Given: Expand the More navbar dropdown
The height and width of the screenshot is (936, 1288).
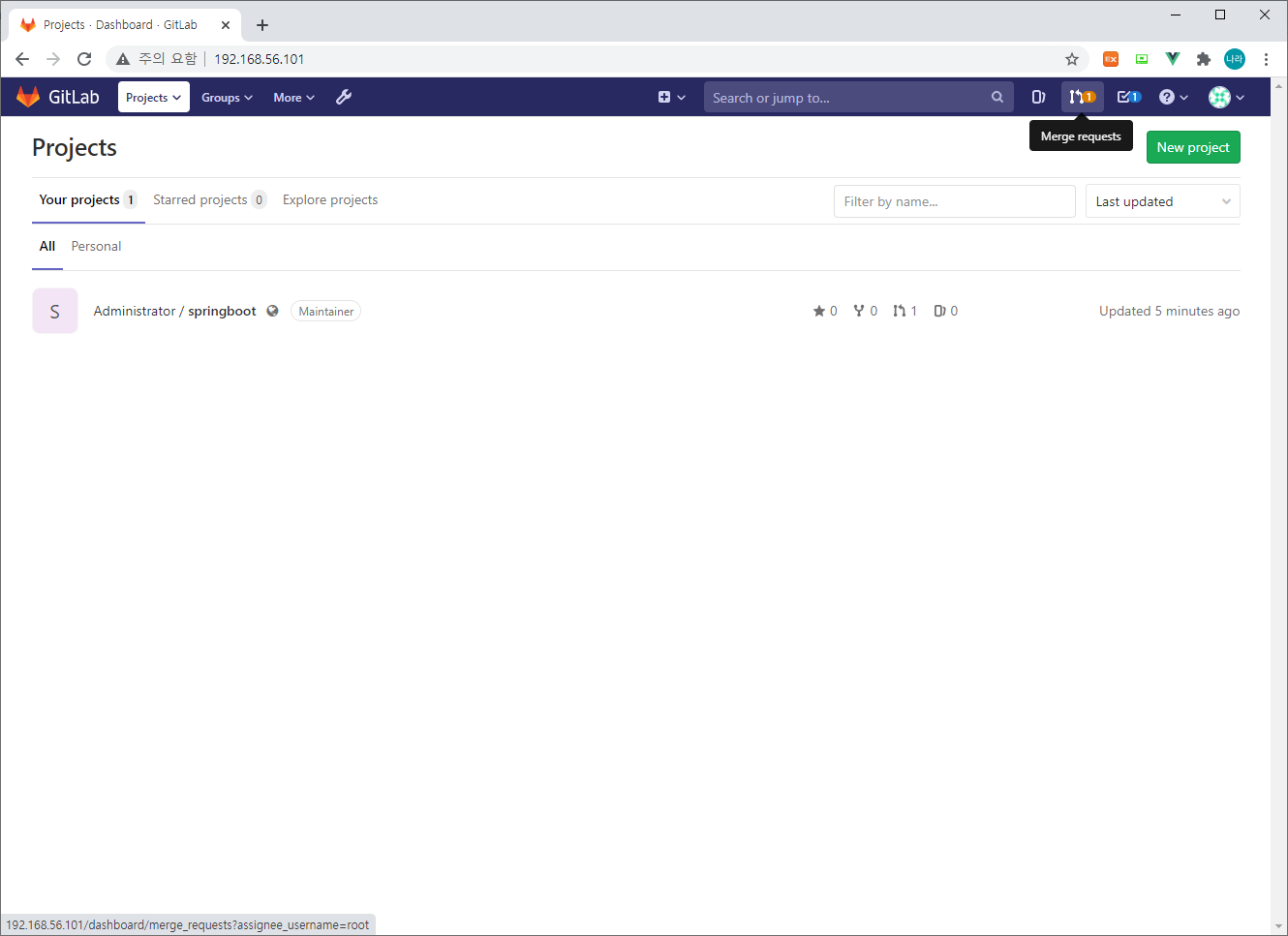Looking at the screenshot, I should coord(293,97).
